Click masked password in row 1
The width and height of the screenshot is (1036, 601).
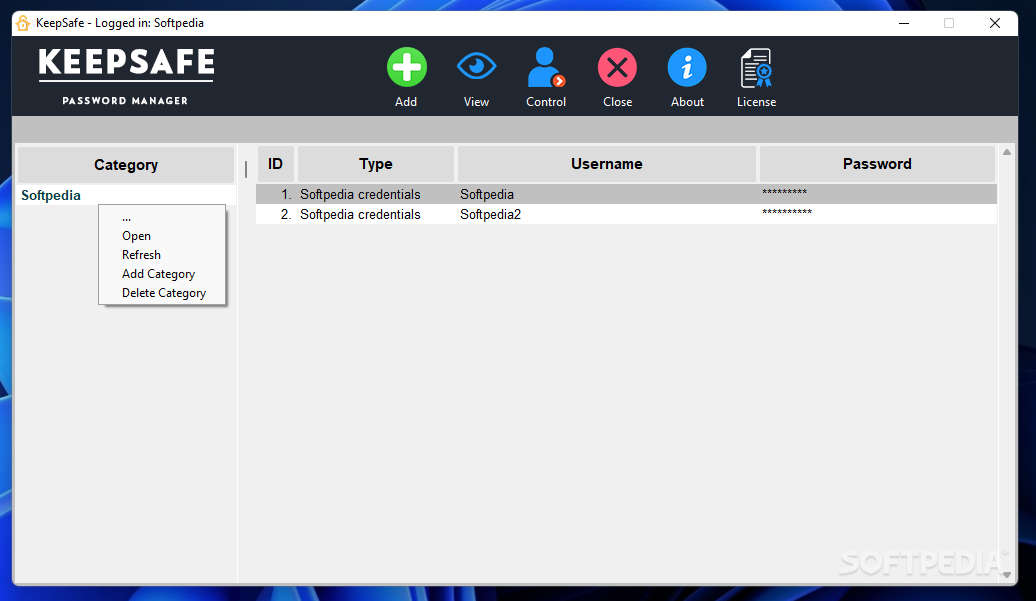pyautogui.click(x=784, y=192)
